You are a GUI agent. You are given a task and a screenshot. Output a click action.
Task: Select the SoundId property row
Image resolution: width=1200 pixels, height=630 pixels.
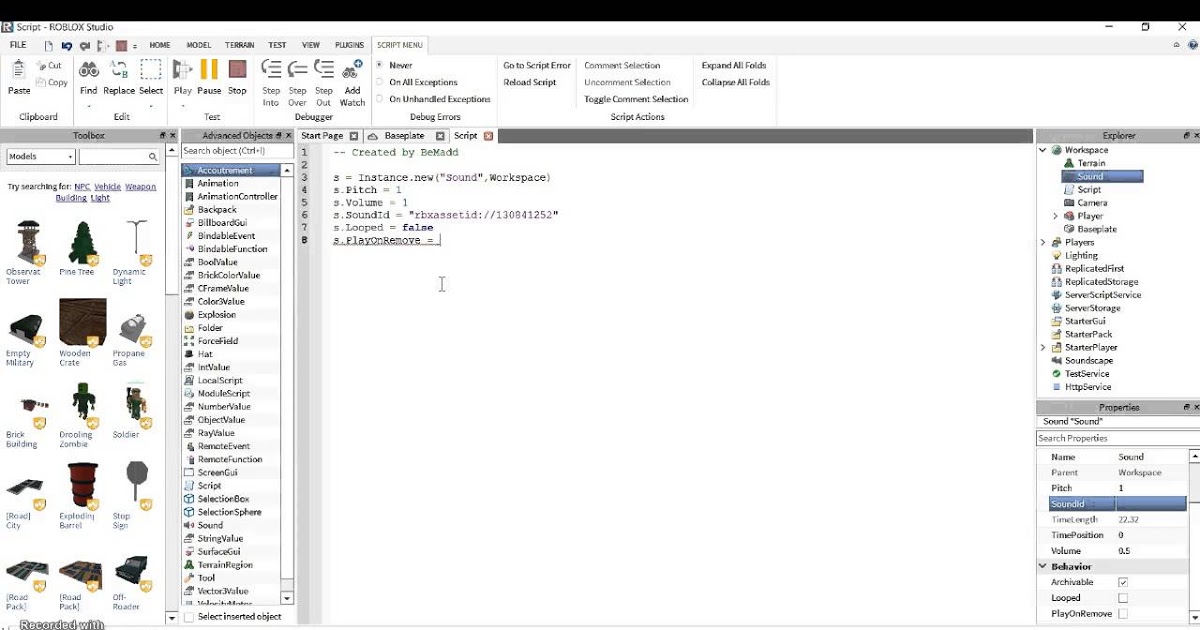click(1117, 504)
